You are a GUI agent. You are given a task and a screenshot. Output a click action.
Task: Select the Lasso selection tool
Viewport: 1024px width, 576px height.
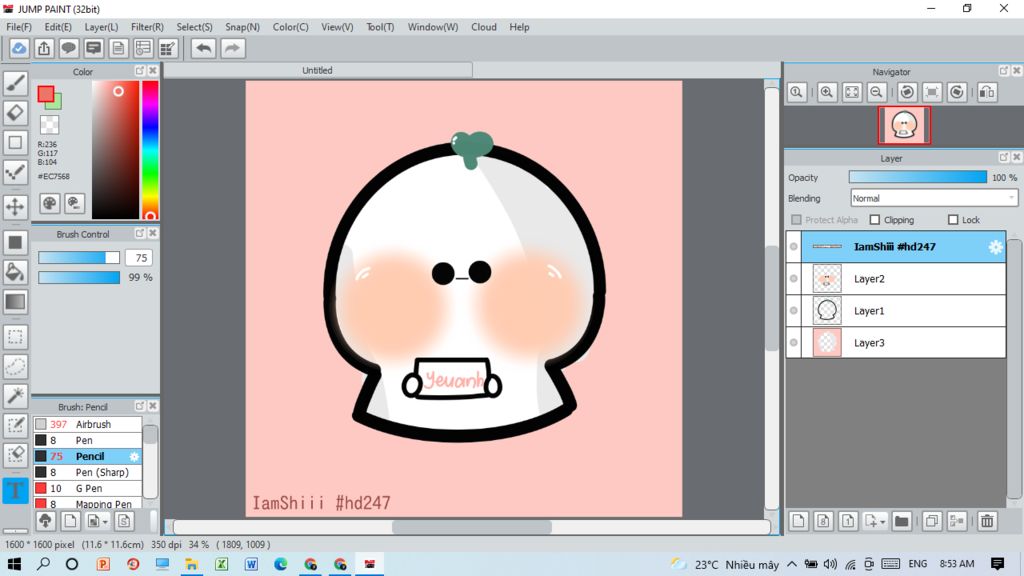(x=15, y=365)
